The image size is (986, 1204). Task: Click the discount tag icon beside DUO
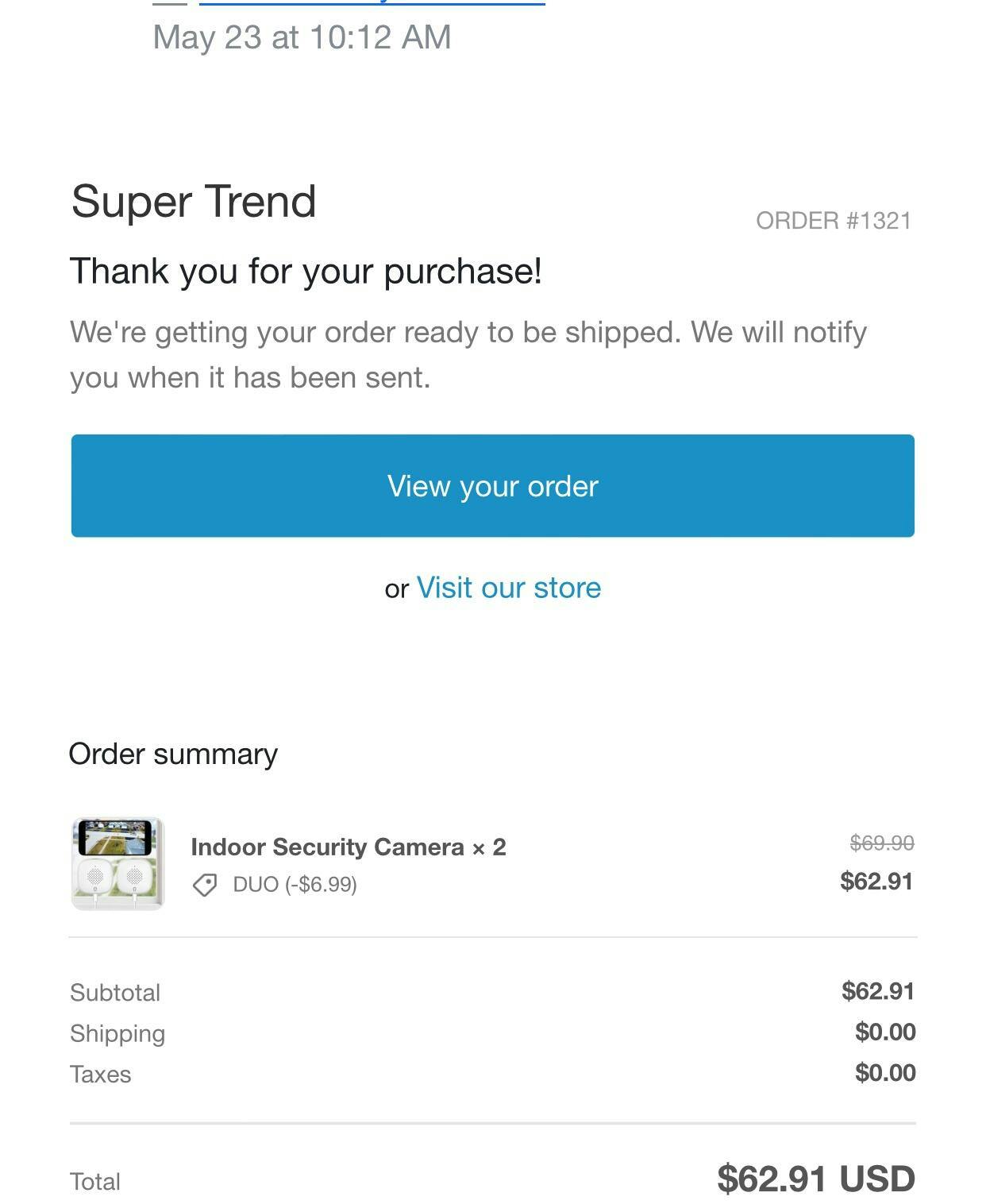[205, 885]
